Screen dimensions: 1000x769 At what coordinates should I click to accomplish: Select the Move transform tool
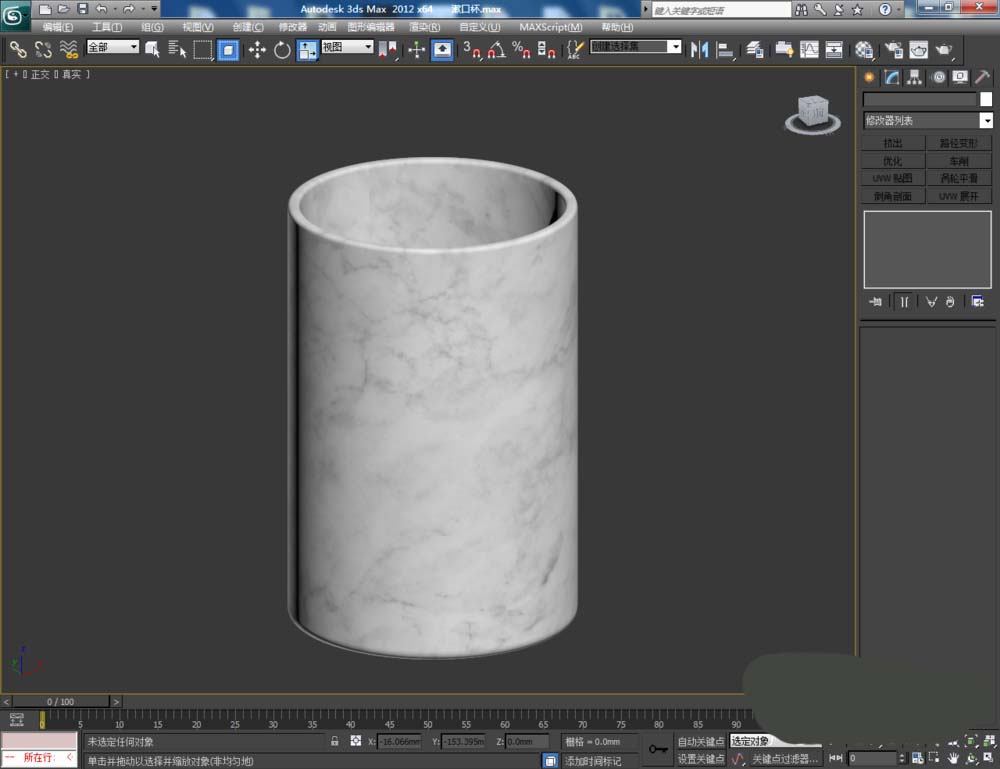(257, 49)
